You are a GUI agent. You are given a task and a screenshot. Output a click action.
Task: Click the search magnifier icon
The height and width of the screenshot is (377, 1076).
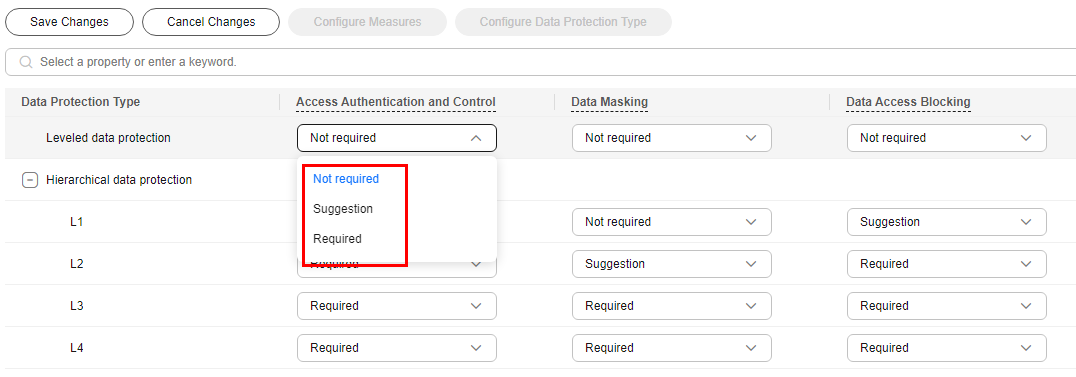[25, 62]
